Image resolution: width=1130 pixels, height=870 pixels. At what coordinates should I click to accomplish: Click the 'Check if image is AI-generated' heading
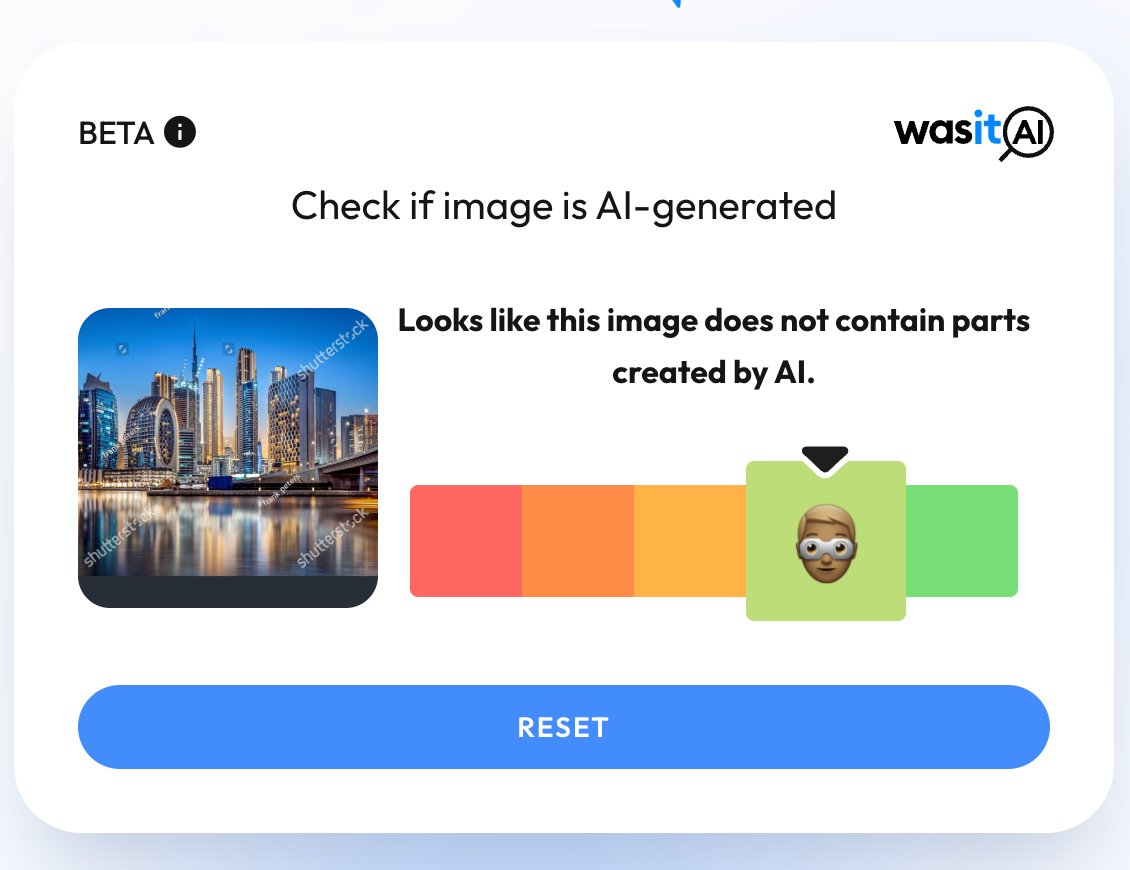point(564,206)
